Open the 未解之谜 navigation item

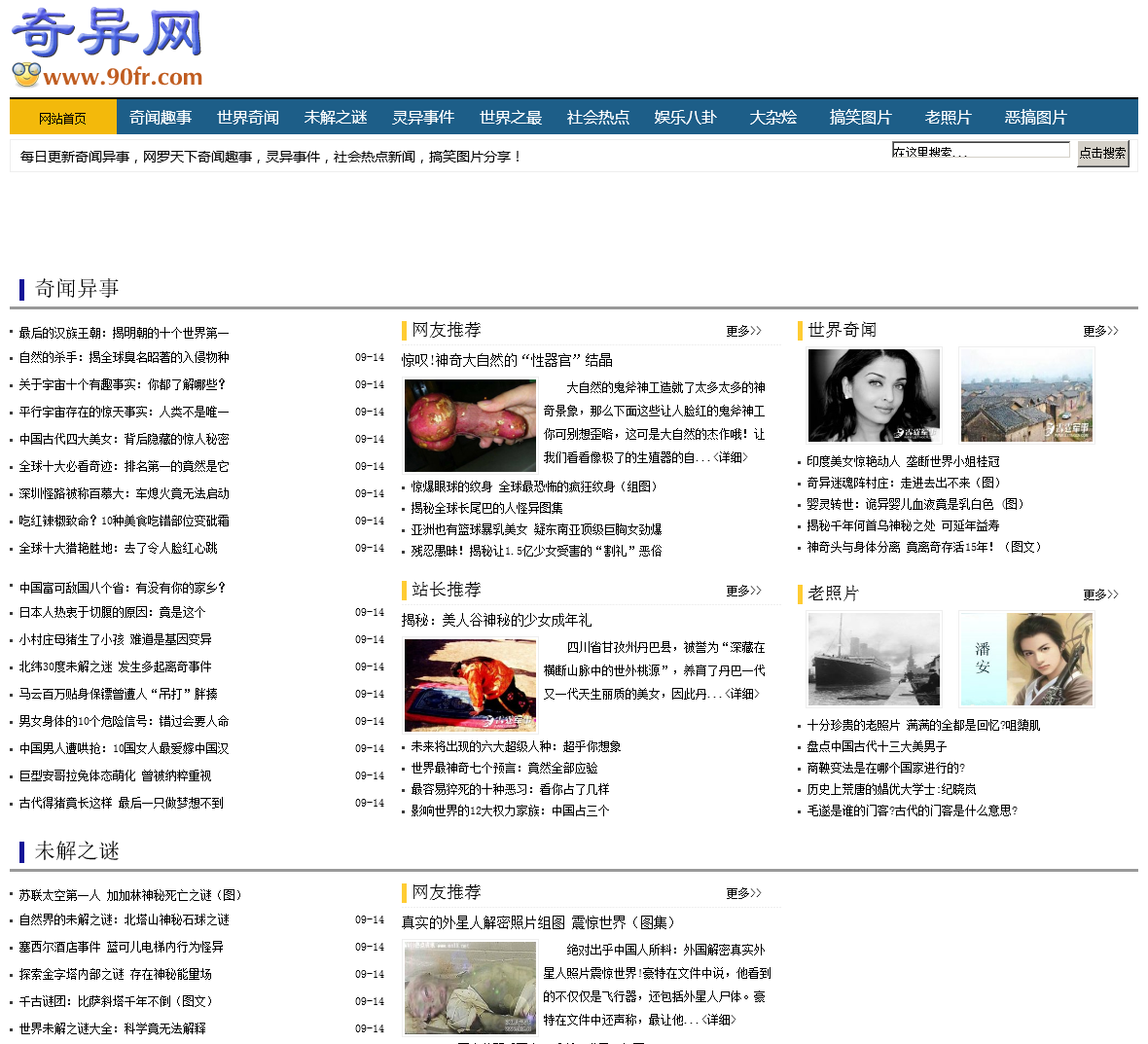[336, 117]
